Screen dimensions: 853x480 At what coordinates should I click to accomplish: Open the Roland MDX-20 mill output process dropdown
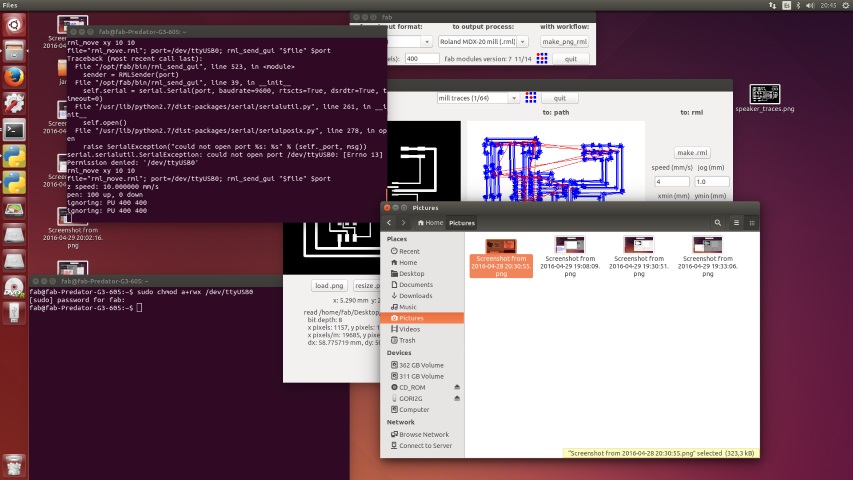483,41
